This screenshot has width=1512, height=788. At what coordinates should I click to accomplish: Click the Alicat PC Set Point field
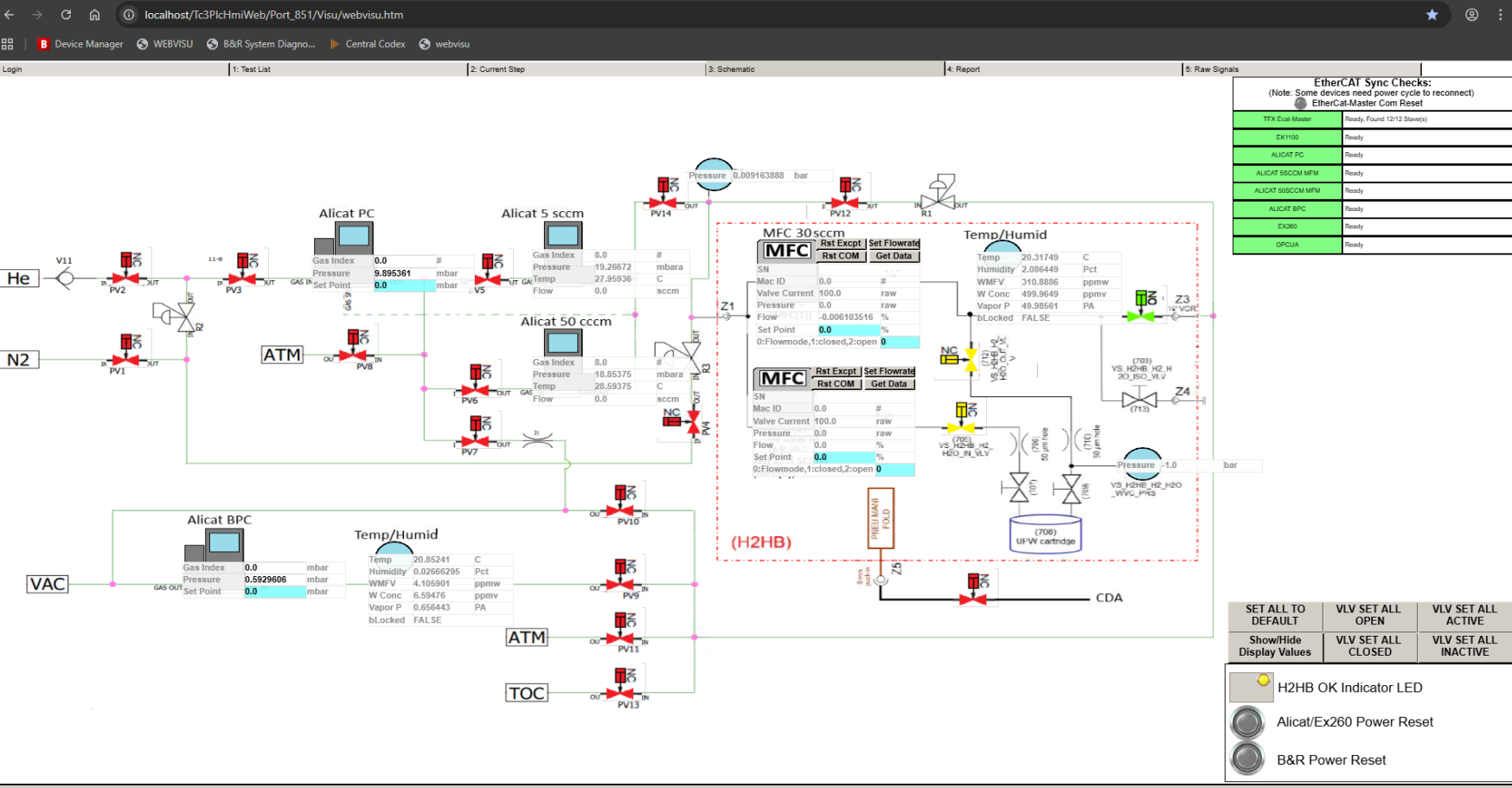click(404, 285)
